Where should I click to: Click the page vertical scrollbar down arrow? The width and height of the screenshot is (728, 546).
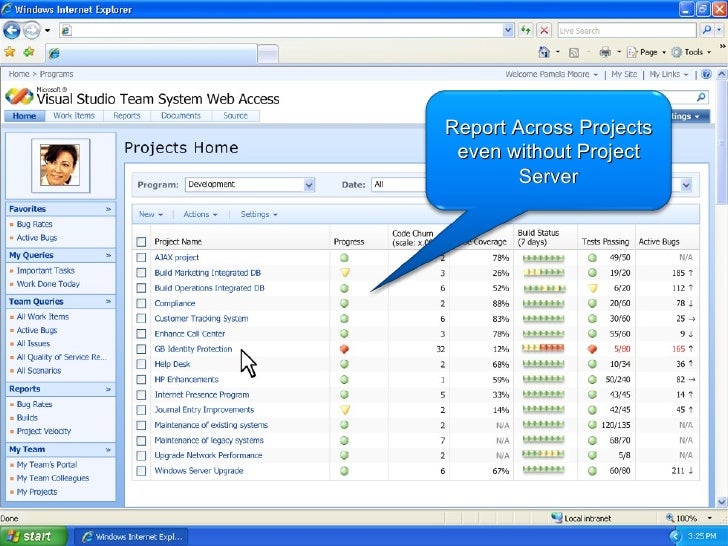click(x=722, y=502)
